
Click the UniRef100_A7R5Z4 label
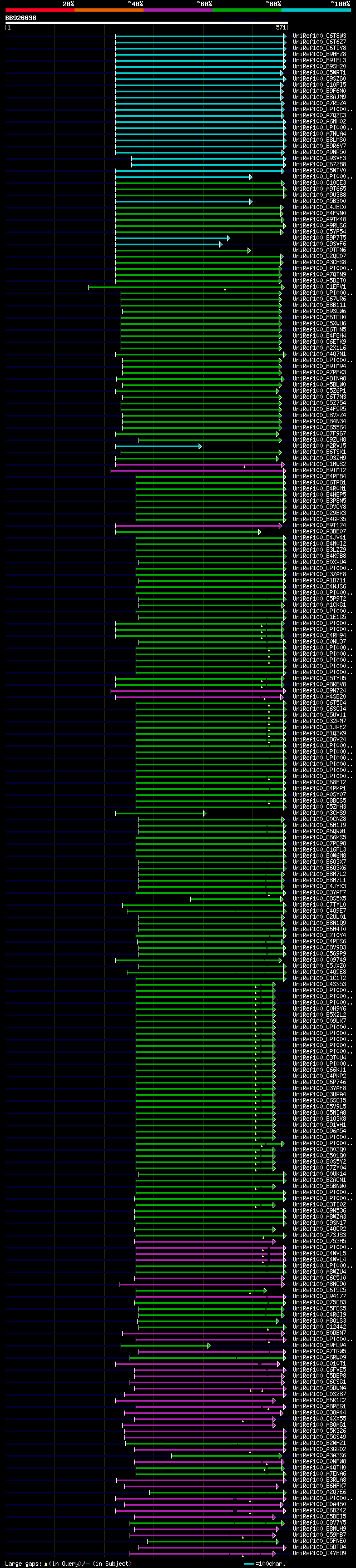(x=319, y=103)
